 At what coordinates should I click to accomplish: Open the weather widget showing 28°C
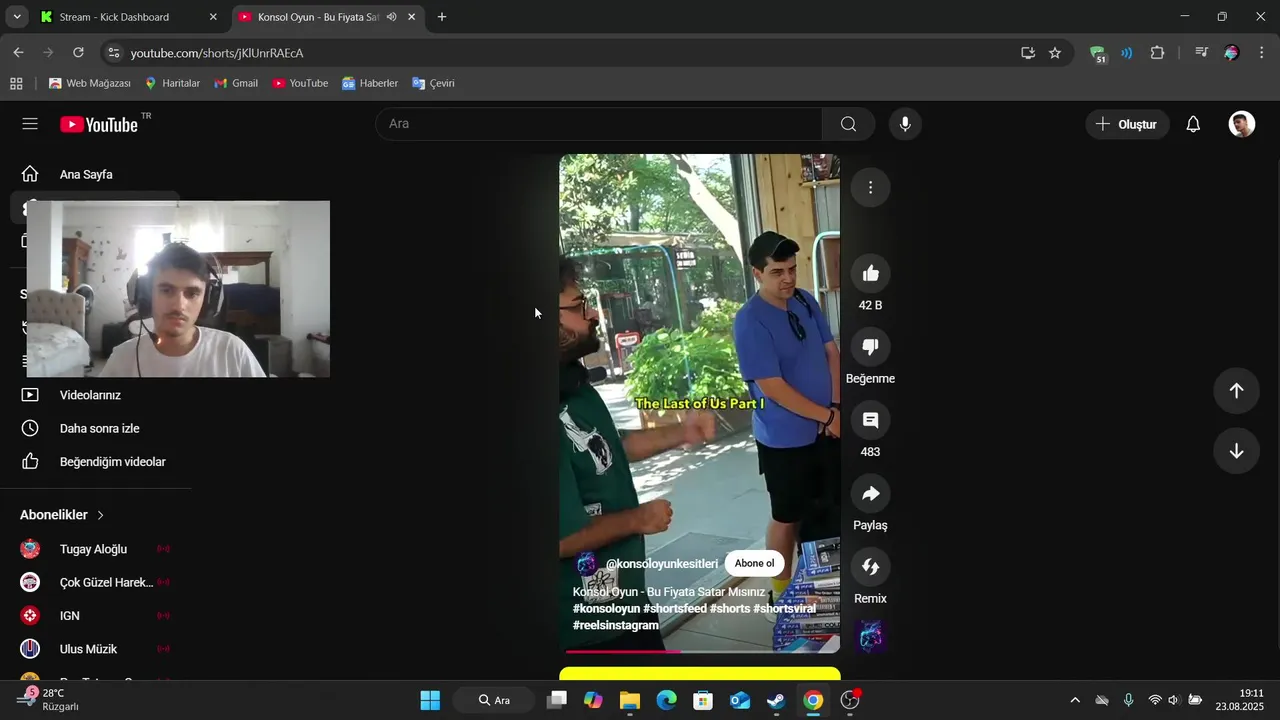[50, 700]
